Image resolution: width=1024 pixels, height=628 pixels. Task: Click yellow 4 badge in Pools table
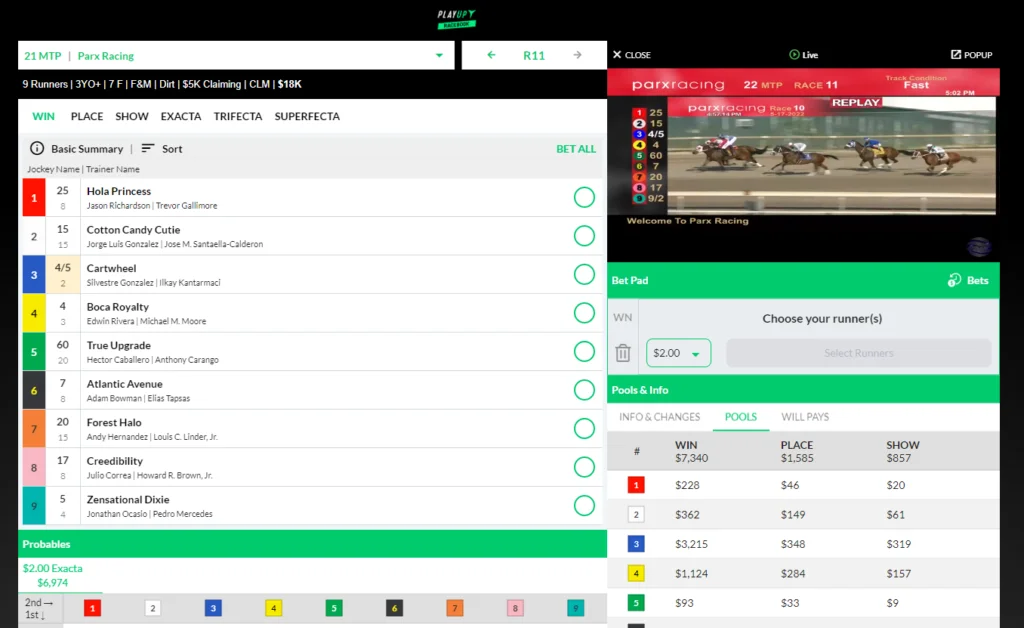[636, 573]
